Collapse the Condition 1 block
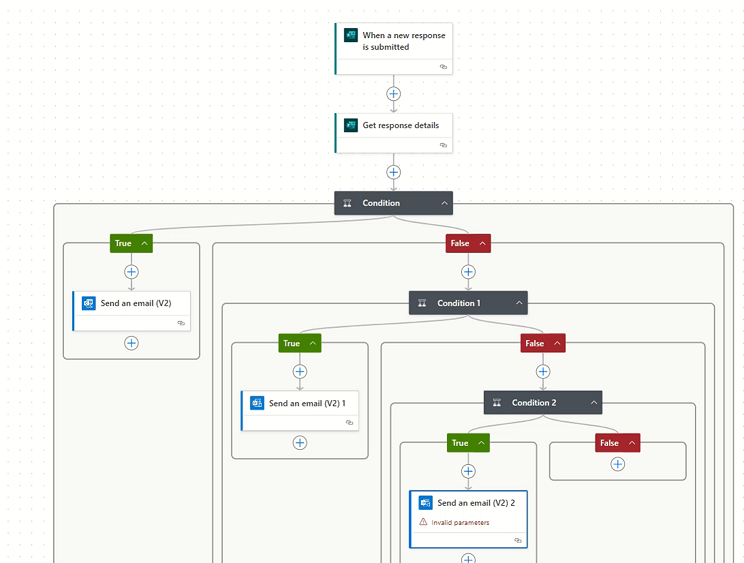This screenshot has height=563, width=744. coord(519,303)
